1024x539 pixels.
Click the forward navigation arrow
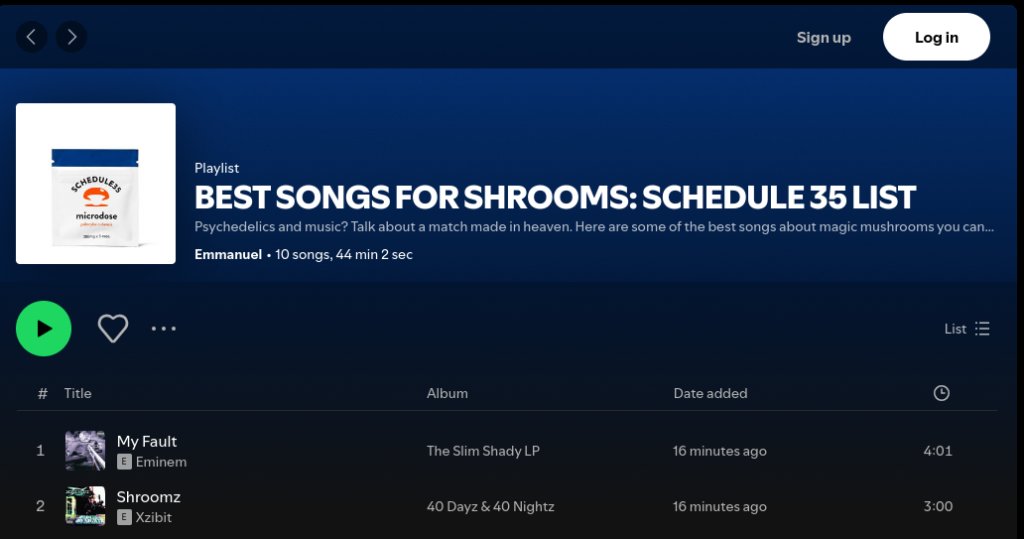(x=70, y=37)
